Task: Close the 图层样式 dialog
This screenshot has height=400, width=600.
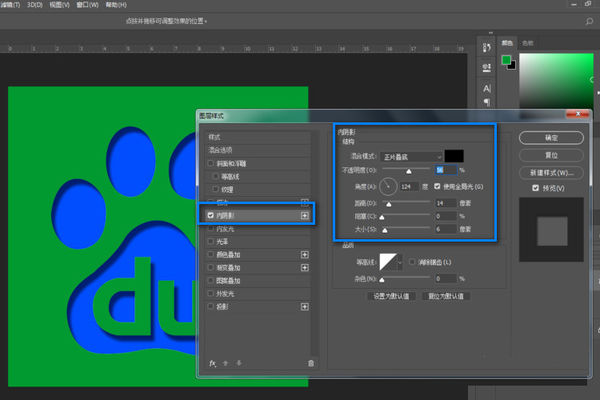Action: (x=578, y=114)
